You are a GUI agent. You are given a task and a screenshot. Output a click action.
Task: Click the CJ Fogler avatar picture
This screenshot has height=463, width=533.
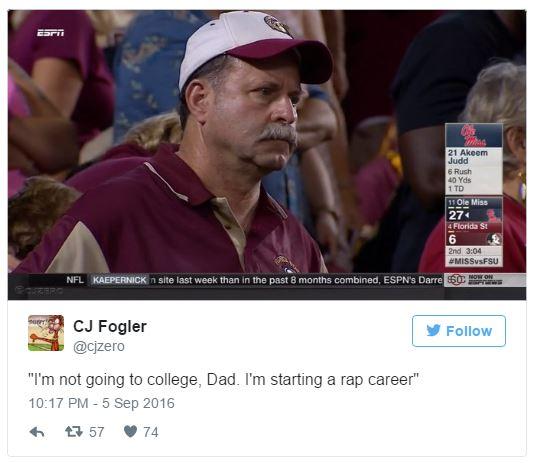[46, 333]
